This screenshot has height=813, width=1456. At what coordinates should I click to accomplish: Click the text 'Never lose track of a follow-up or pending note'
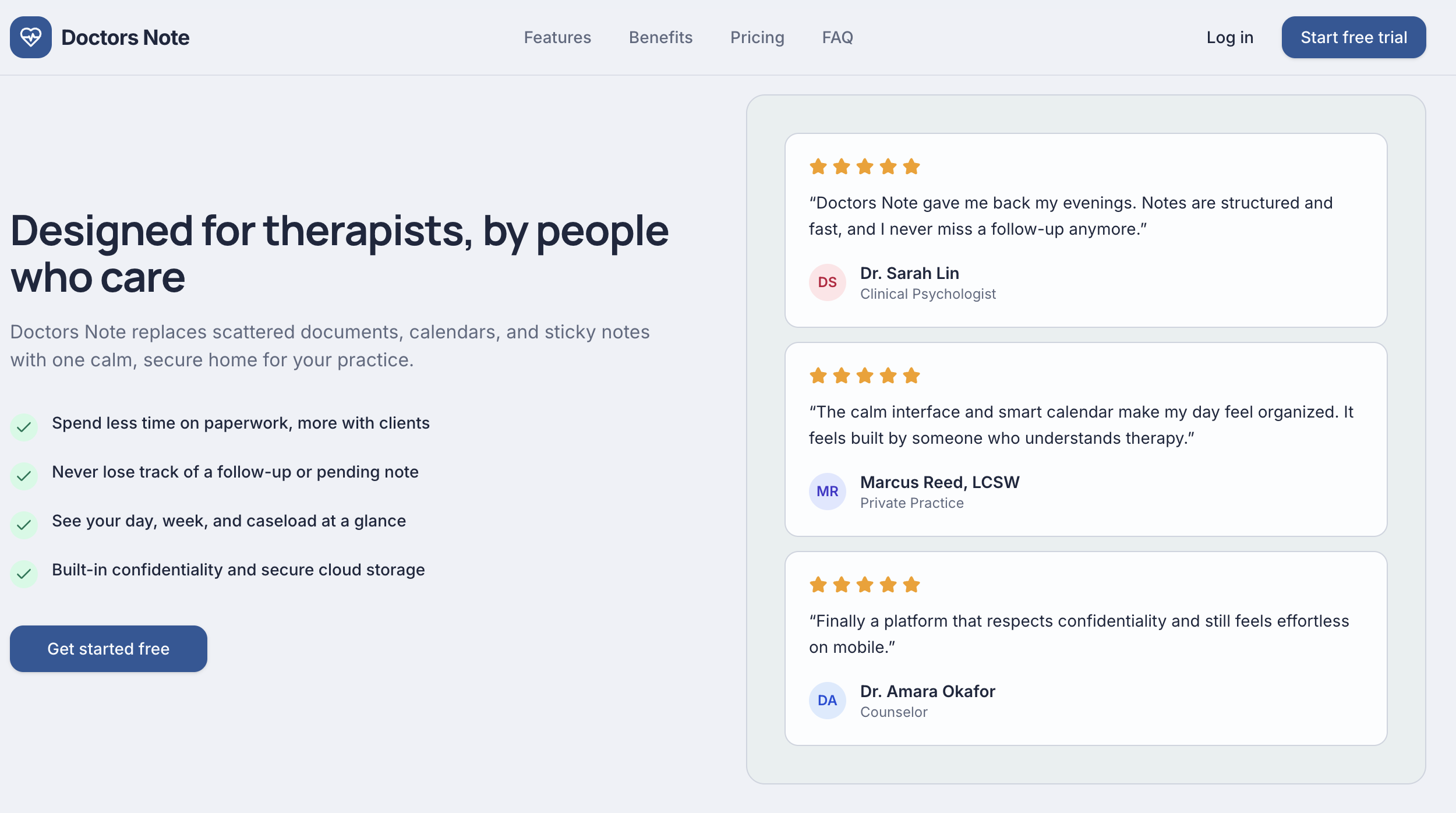point(235,472)
